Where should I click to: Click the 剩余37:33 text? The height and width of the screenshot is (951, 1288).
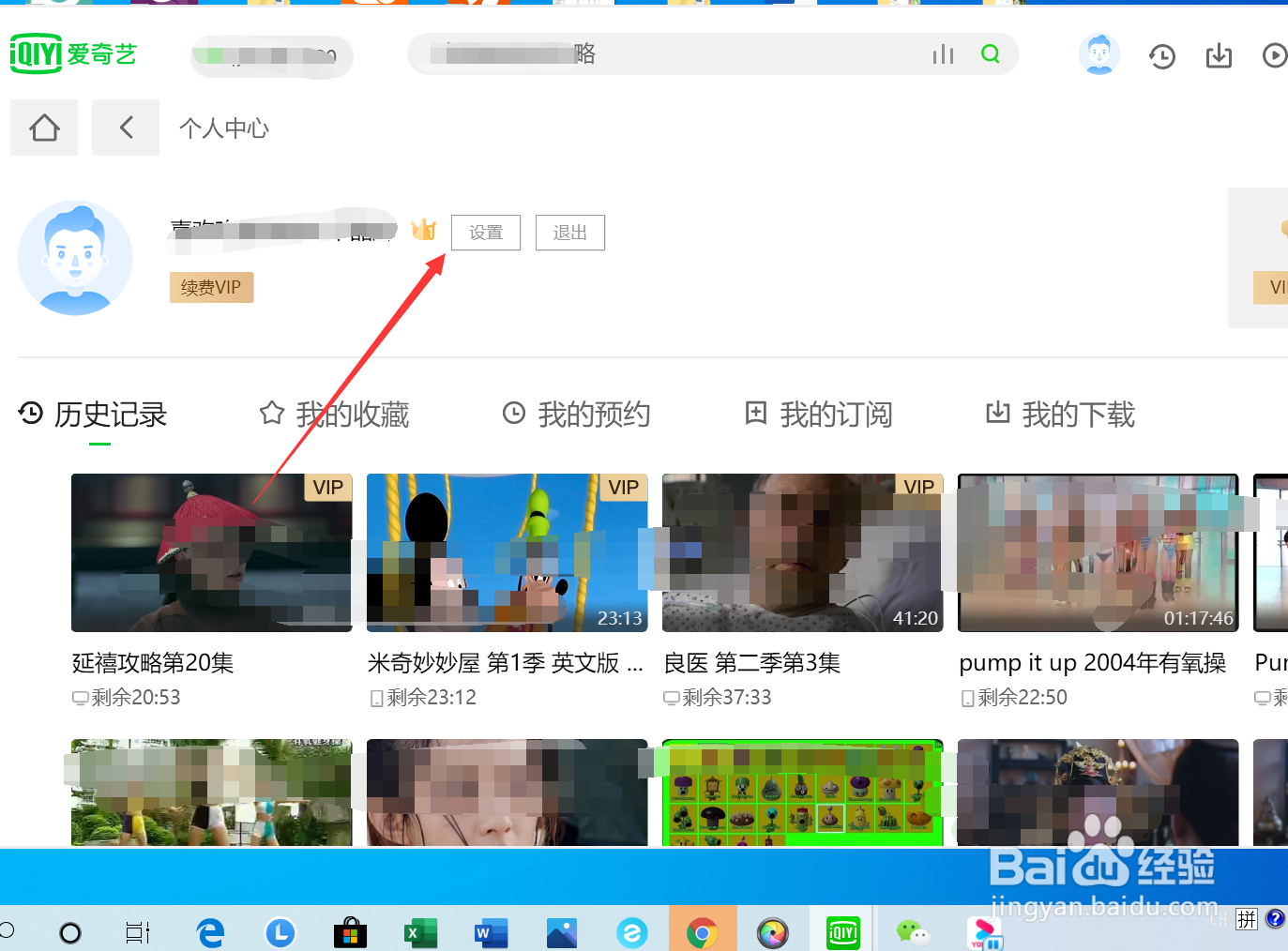pyautogui.click(x=727, y=697)
